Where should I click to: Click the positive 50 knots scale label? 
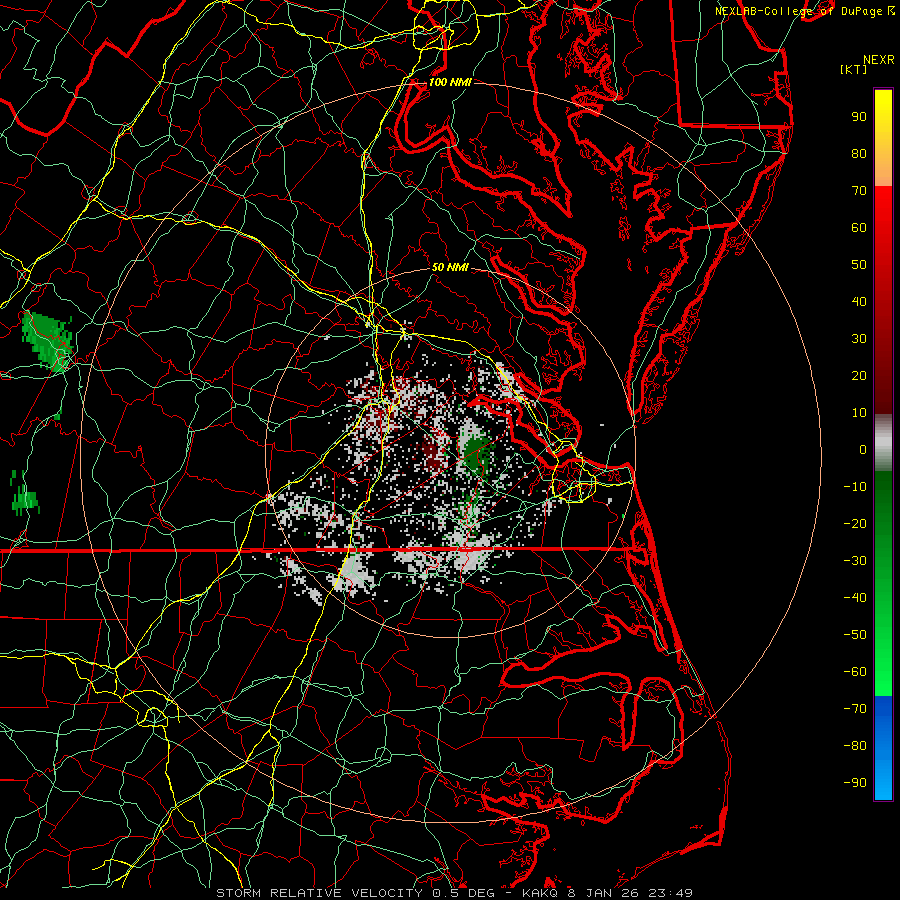[x=859, y=265]
